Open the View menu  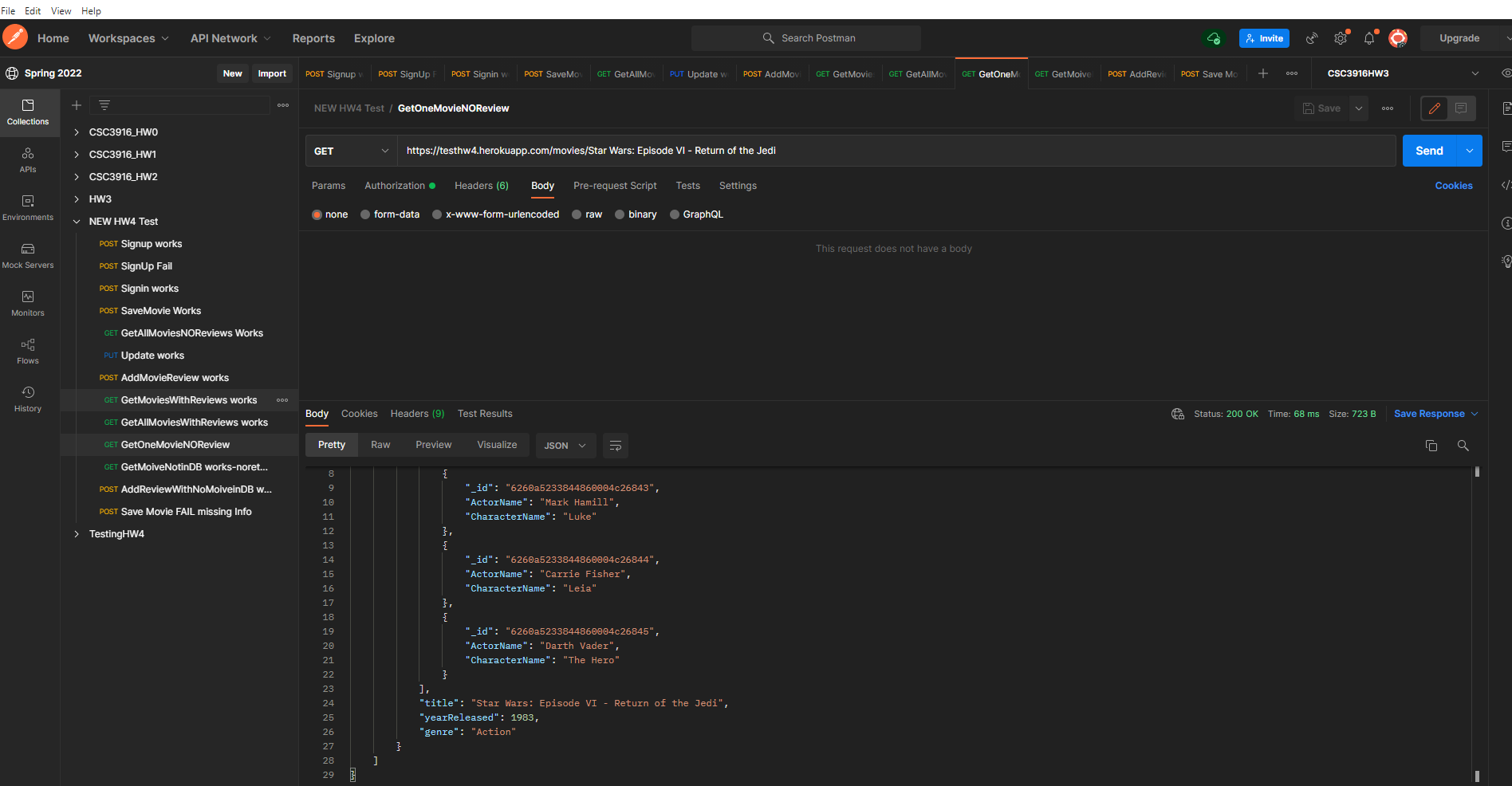point(61,10)
